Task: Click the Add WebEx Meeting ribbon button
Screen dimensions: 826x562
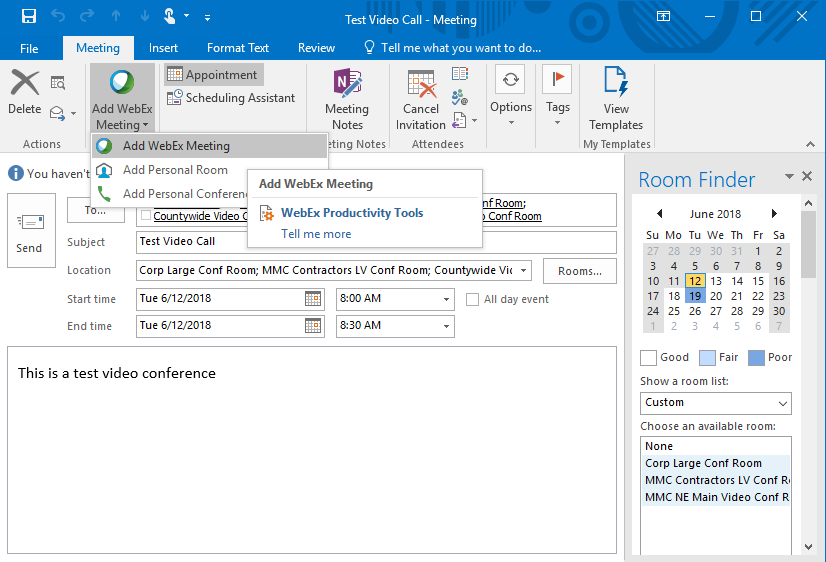Action: pos(122,100)
